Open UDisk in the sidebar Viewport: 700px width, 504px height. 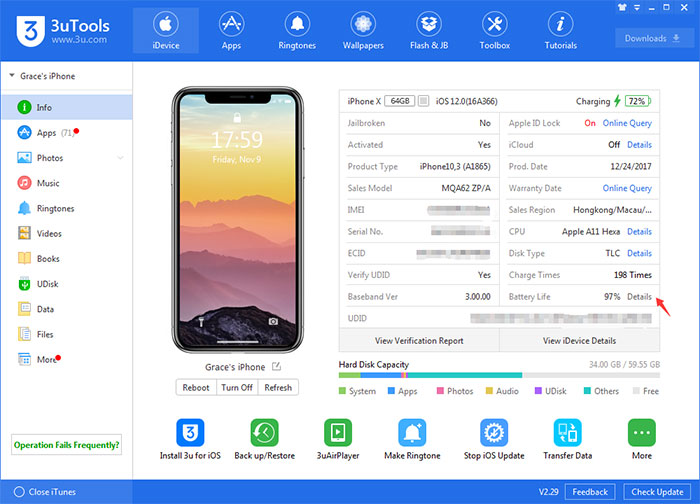pyautogui.click(x=67, y=284)
